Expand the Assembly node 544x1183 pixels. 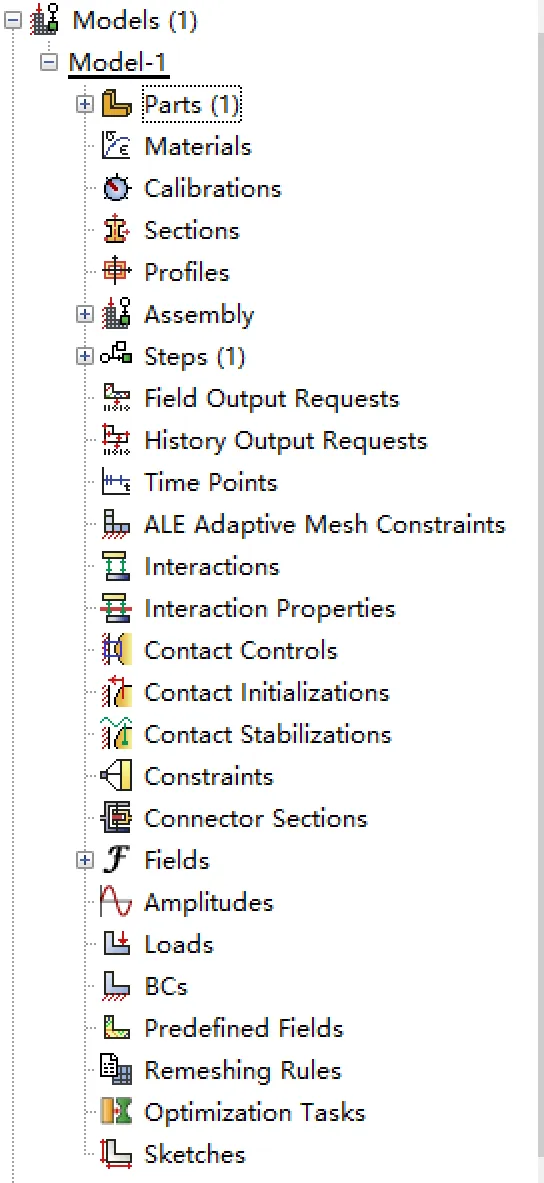click(x=85, y=315)
